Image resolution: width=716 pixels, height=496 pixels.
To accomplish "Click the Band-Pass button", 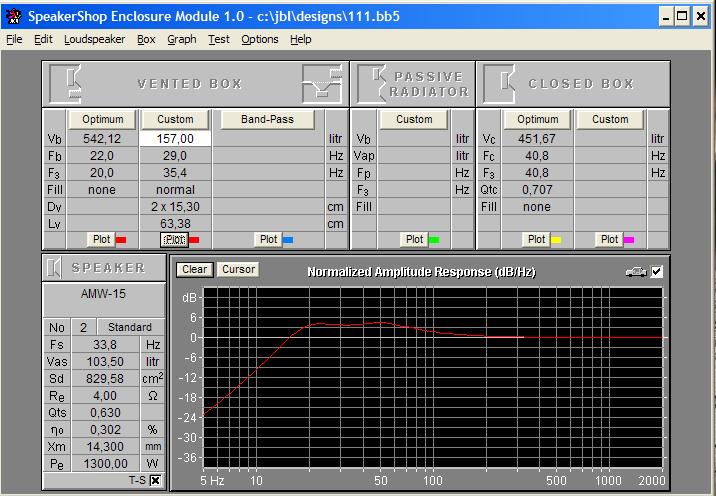I will (268, 119).
